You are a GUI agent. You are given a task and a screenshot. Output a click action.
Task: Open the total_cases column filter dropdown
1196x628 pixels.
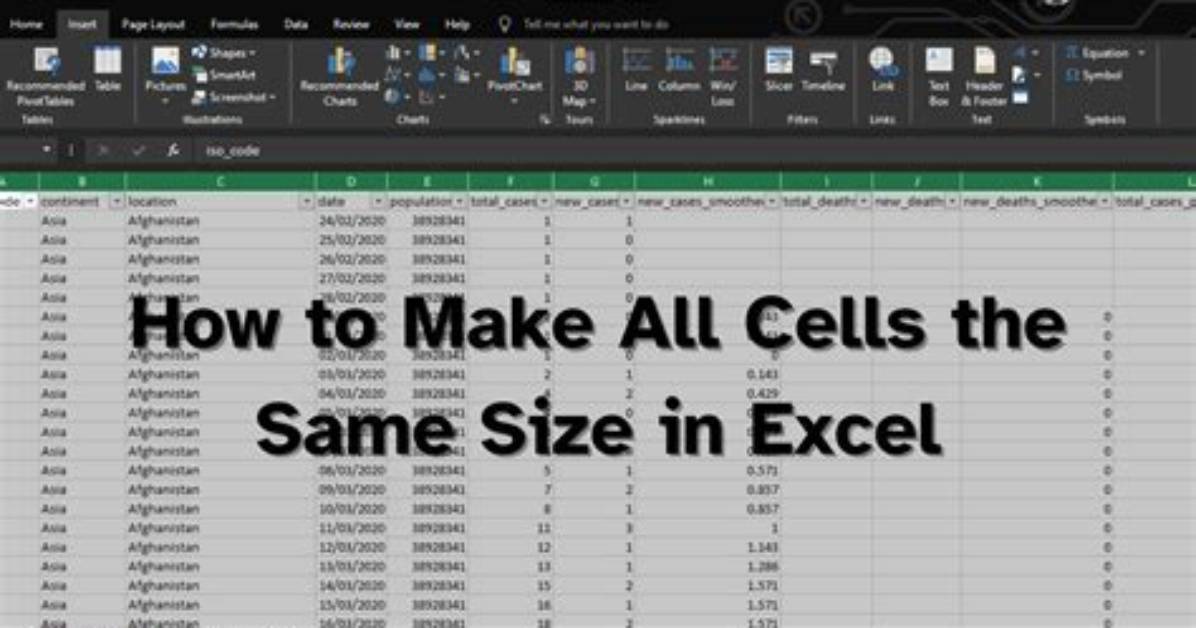(x=544, y=201)
